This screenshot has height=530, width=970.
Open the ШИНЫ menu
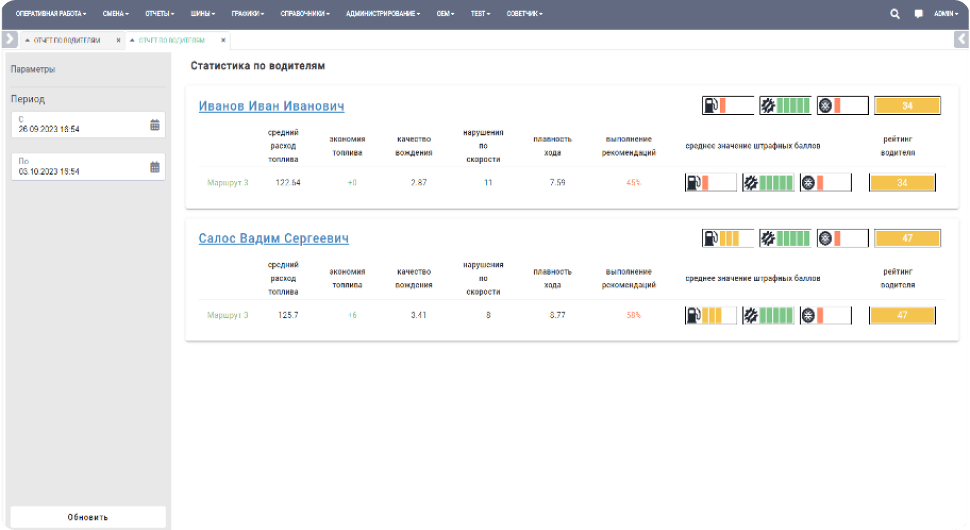pyautogui.click(x=203, y=15)
